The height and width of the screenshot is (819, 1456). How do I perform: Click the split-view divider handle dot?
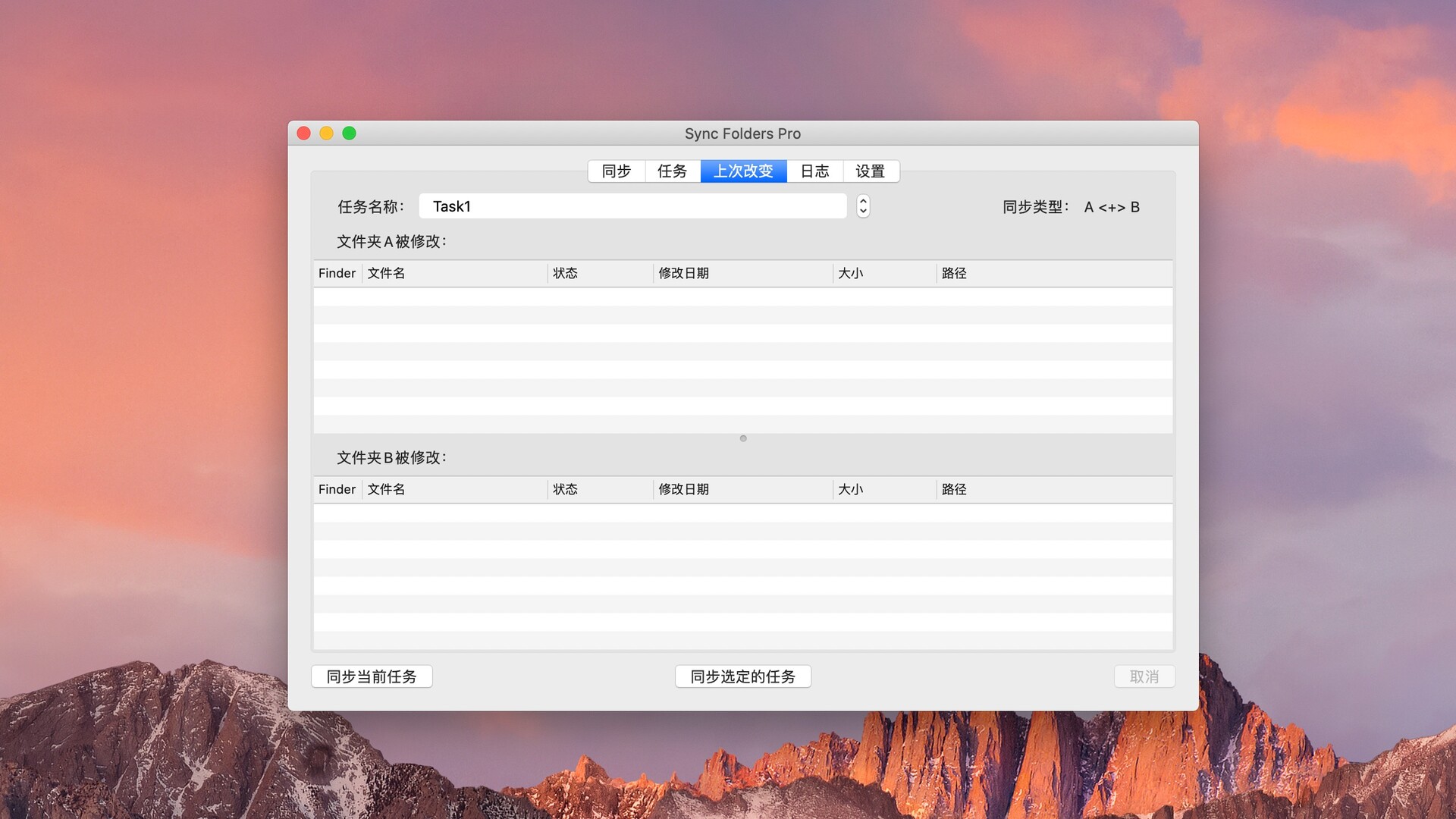pos(743,438)
